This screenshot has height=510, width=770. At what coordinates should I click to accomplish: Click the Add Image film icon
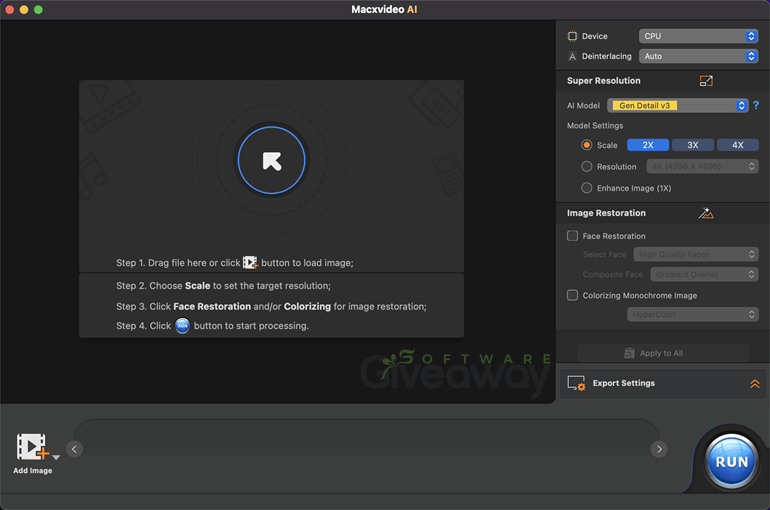pos(32,446)
